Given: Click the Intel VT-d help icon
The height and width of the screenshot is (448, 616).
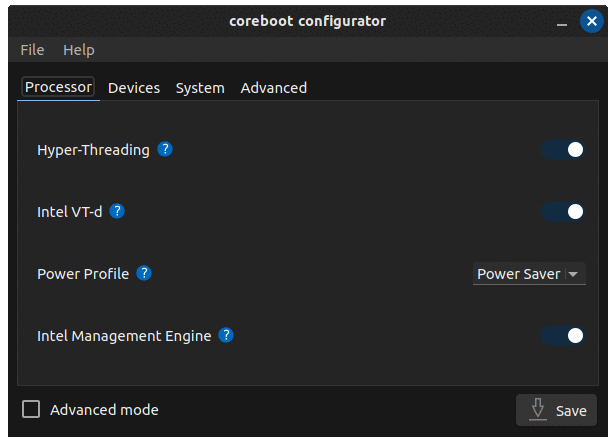Looking at the screenshot, I should click(x=117, y=211).
